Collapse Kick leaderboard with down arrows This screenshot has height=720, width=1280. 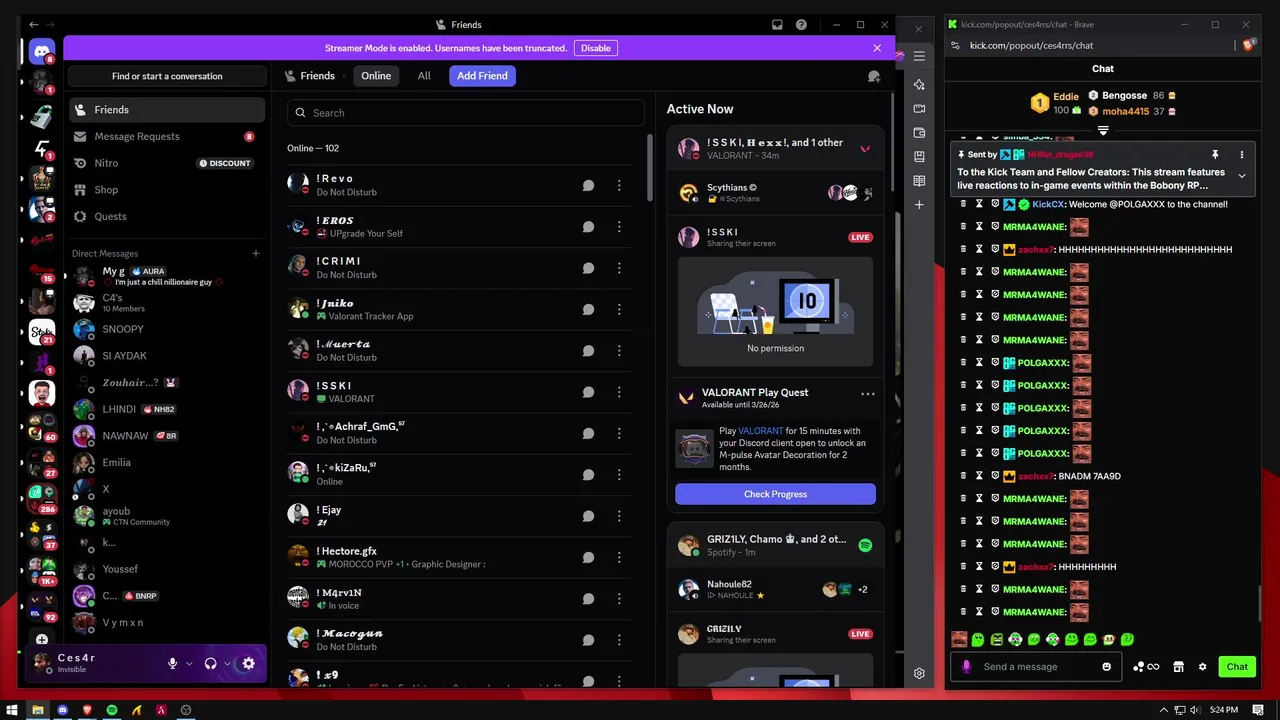[x=1103, y=131]
